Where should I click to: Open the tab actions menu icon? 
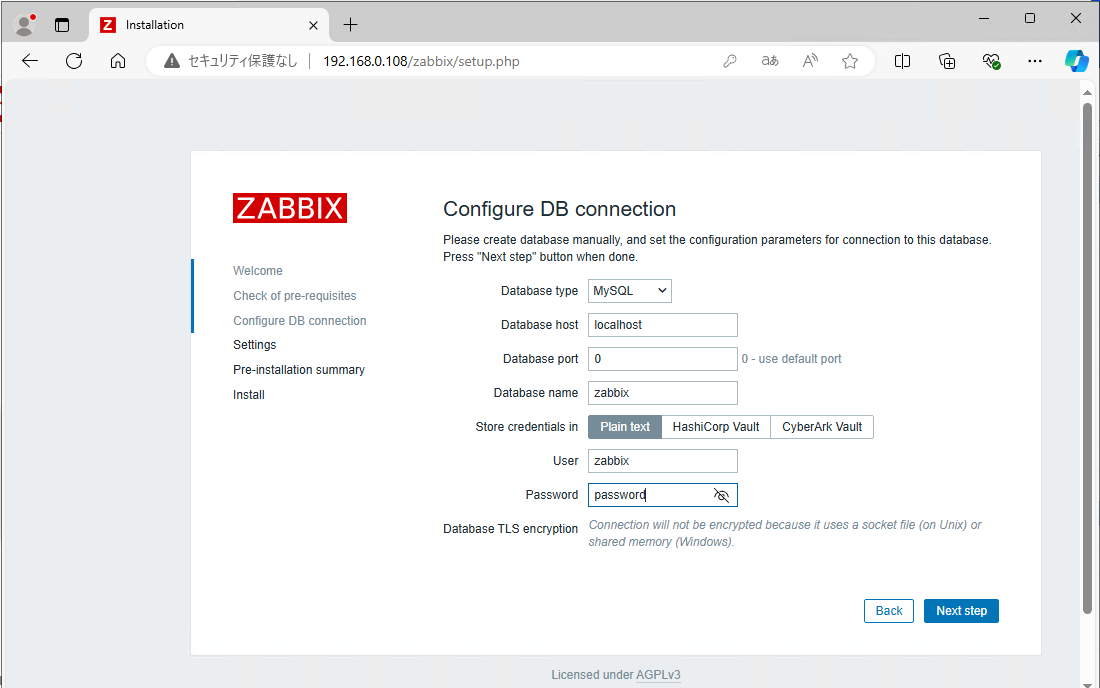(x=62, y=24)
